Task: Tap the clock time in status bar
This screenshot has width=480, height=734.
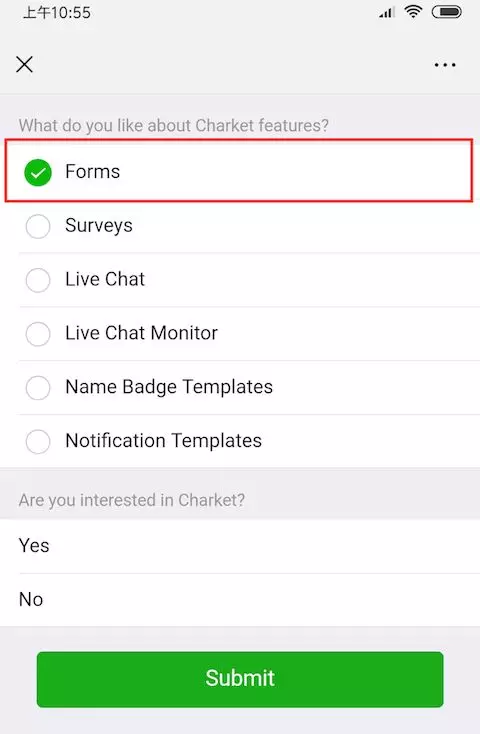Action: pos(57,13)
